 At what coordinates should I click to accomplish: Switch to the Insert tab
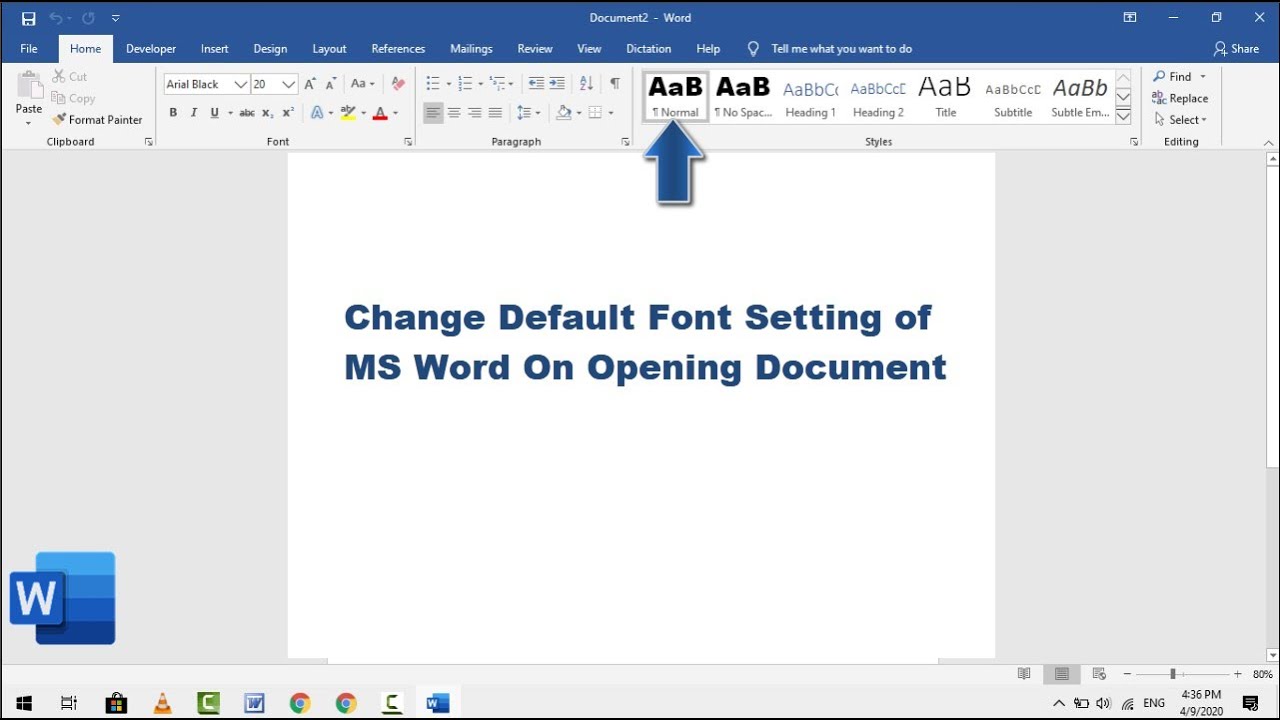point(214,48)
